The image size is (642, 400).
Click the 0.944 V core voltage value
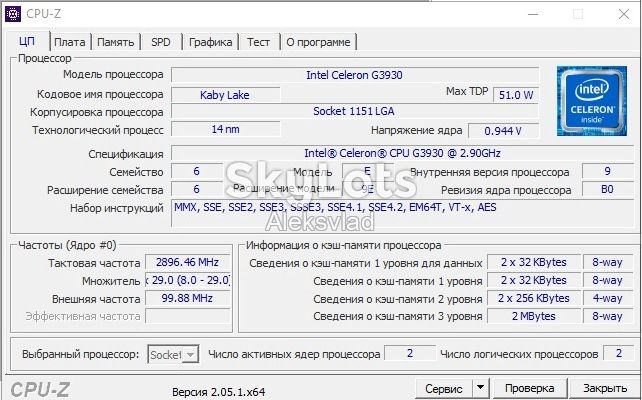(503, 131)
